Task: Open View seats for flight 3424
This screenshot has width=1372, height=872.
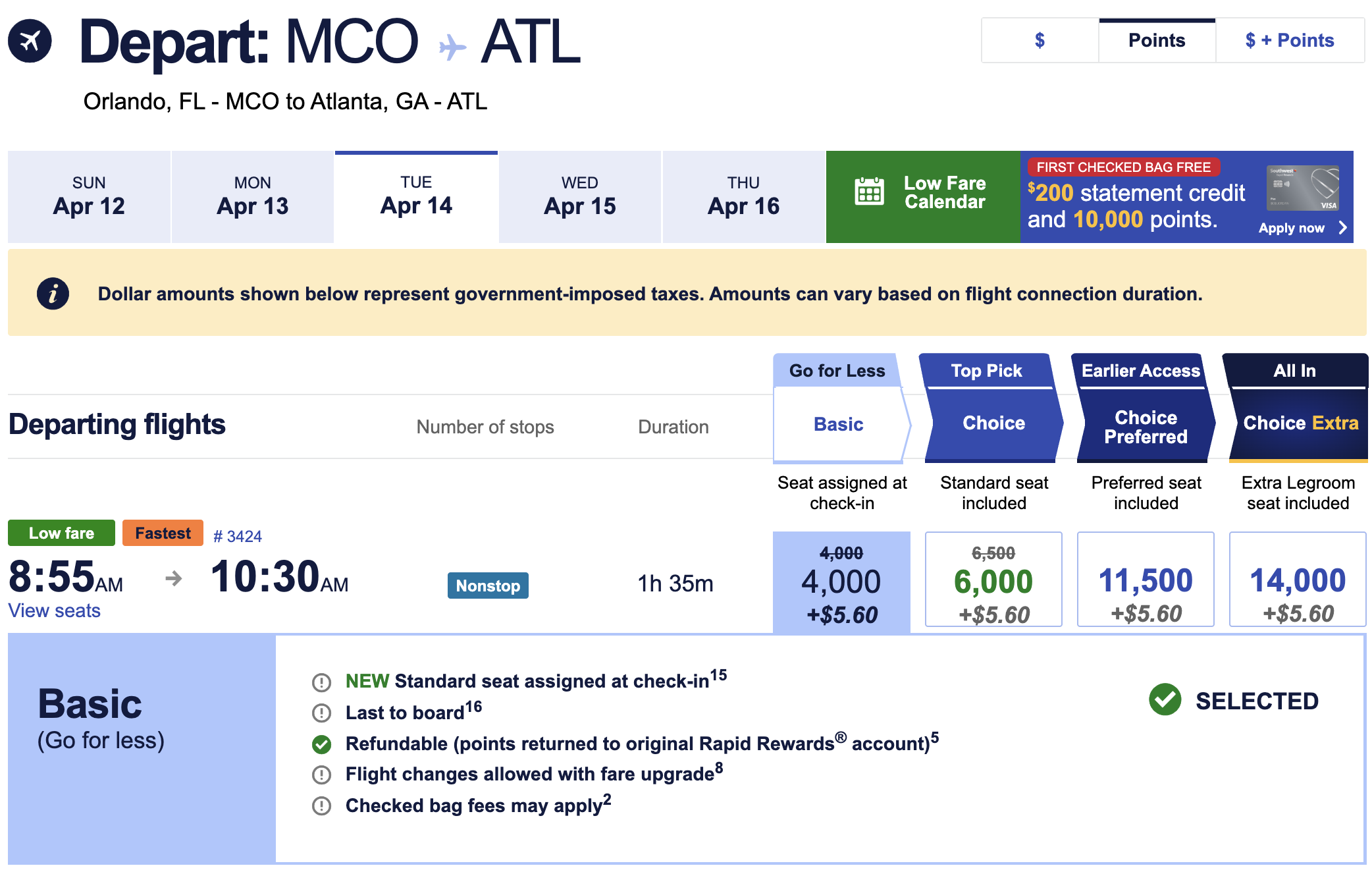Action: pyautogui.click(x=54, y=611)
